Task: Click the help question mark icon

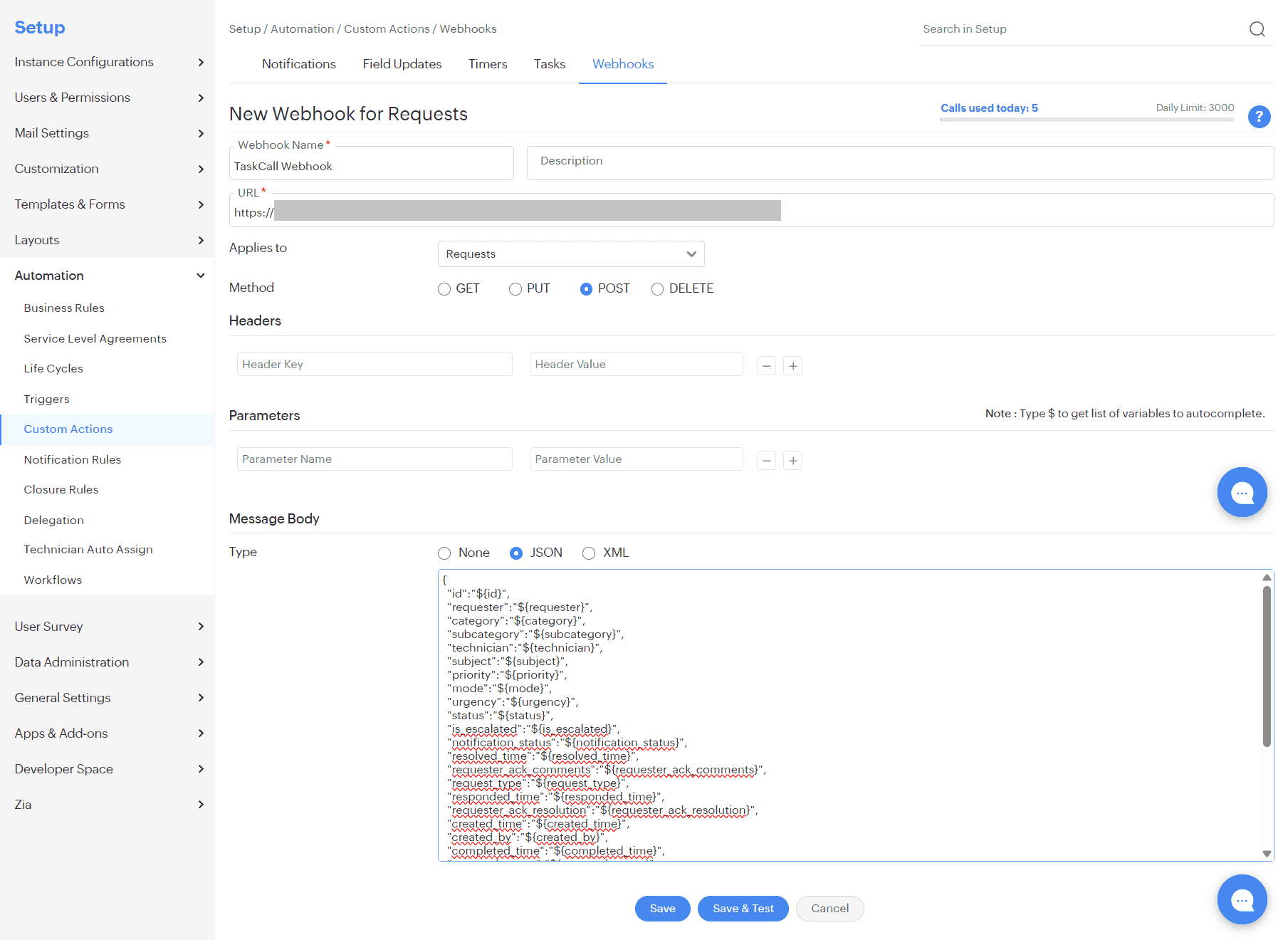Action: pos(1260,117)
